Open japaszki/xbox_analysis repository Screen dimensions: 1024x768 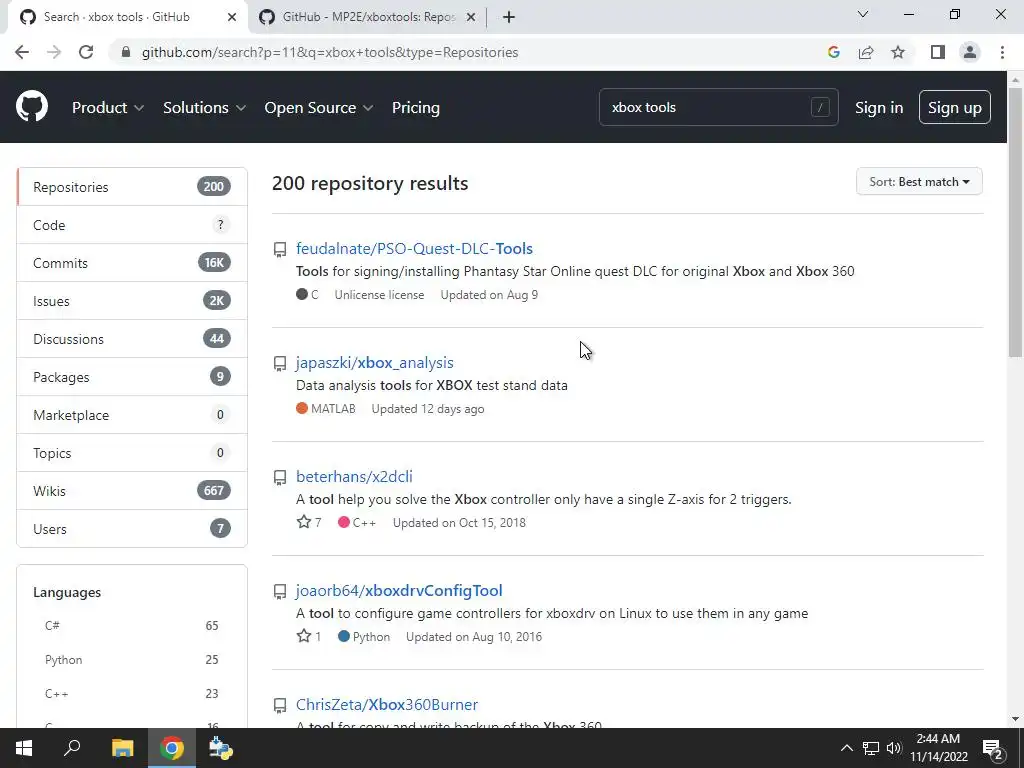click(374, 362)
